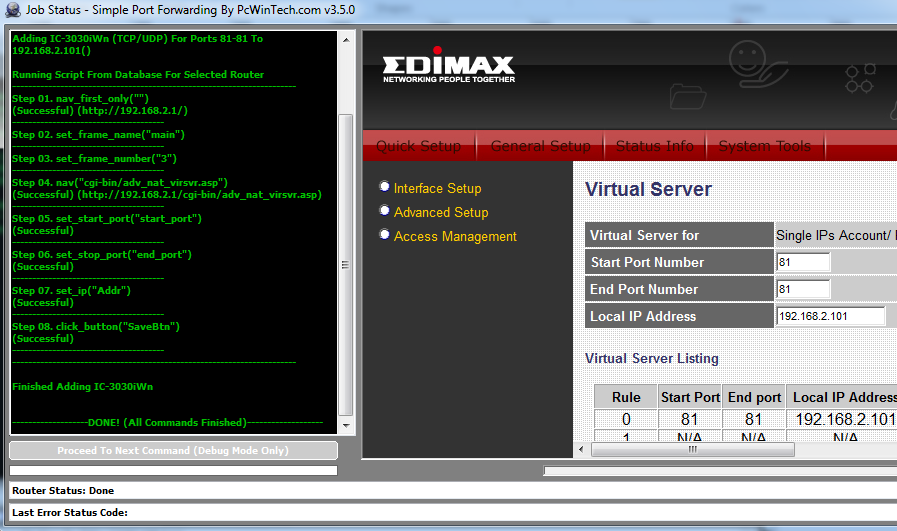Click the bullet beside Access Management
This screenshot has width=897, height=531.
coord(384,235)
